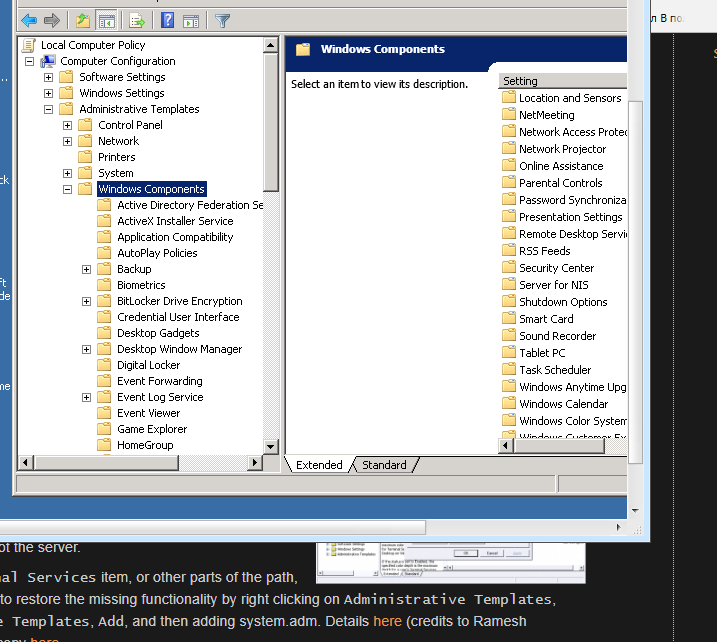Click the tree pane scroll-right arrow
Screen dimensions: 717x642
click(254, 463)
